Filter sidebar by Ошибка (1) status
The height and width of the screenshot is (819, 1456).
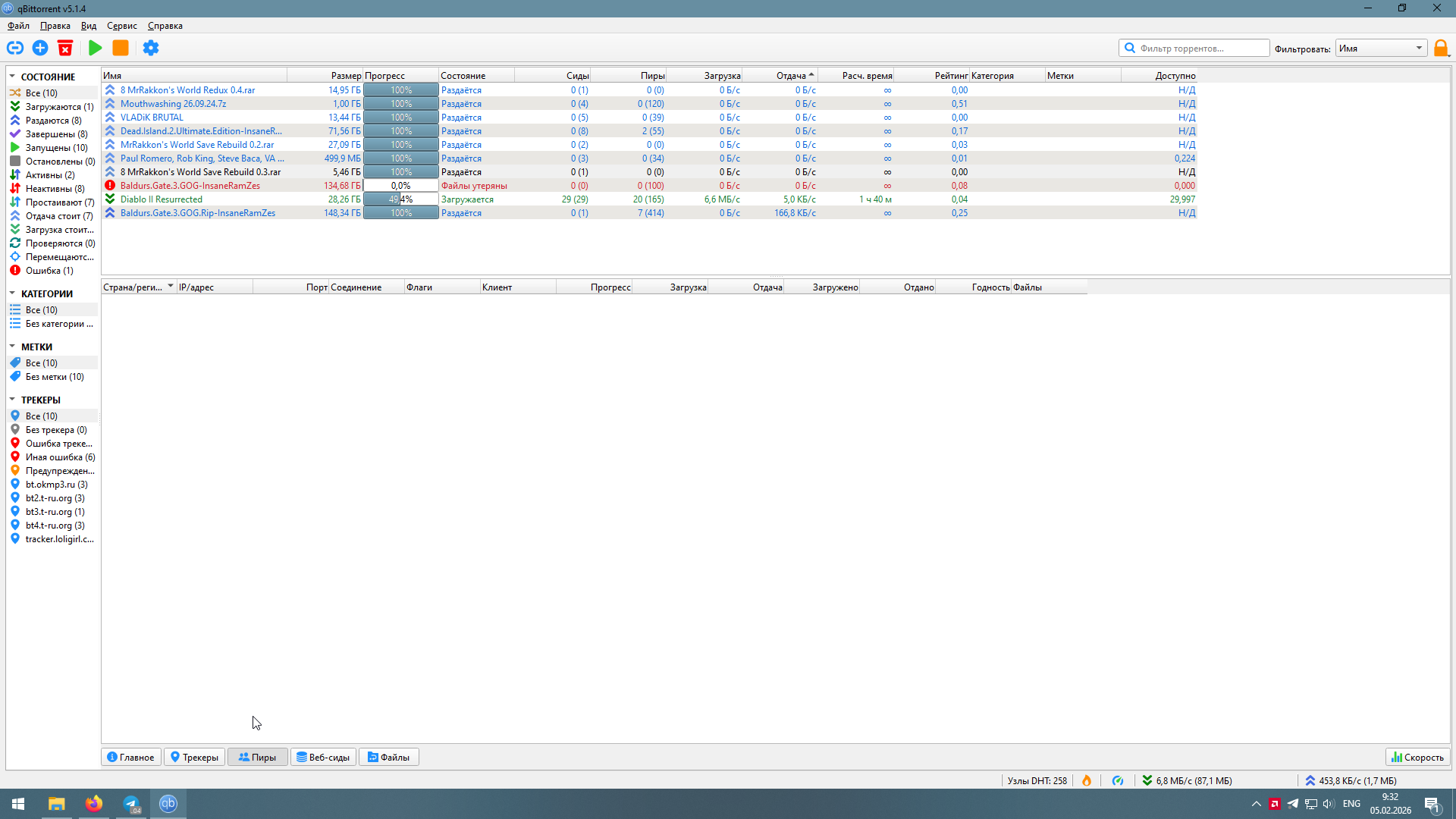(52, 271)
